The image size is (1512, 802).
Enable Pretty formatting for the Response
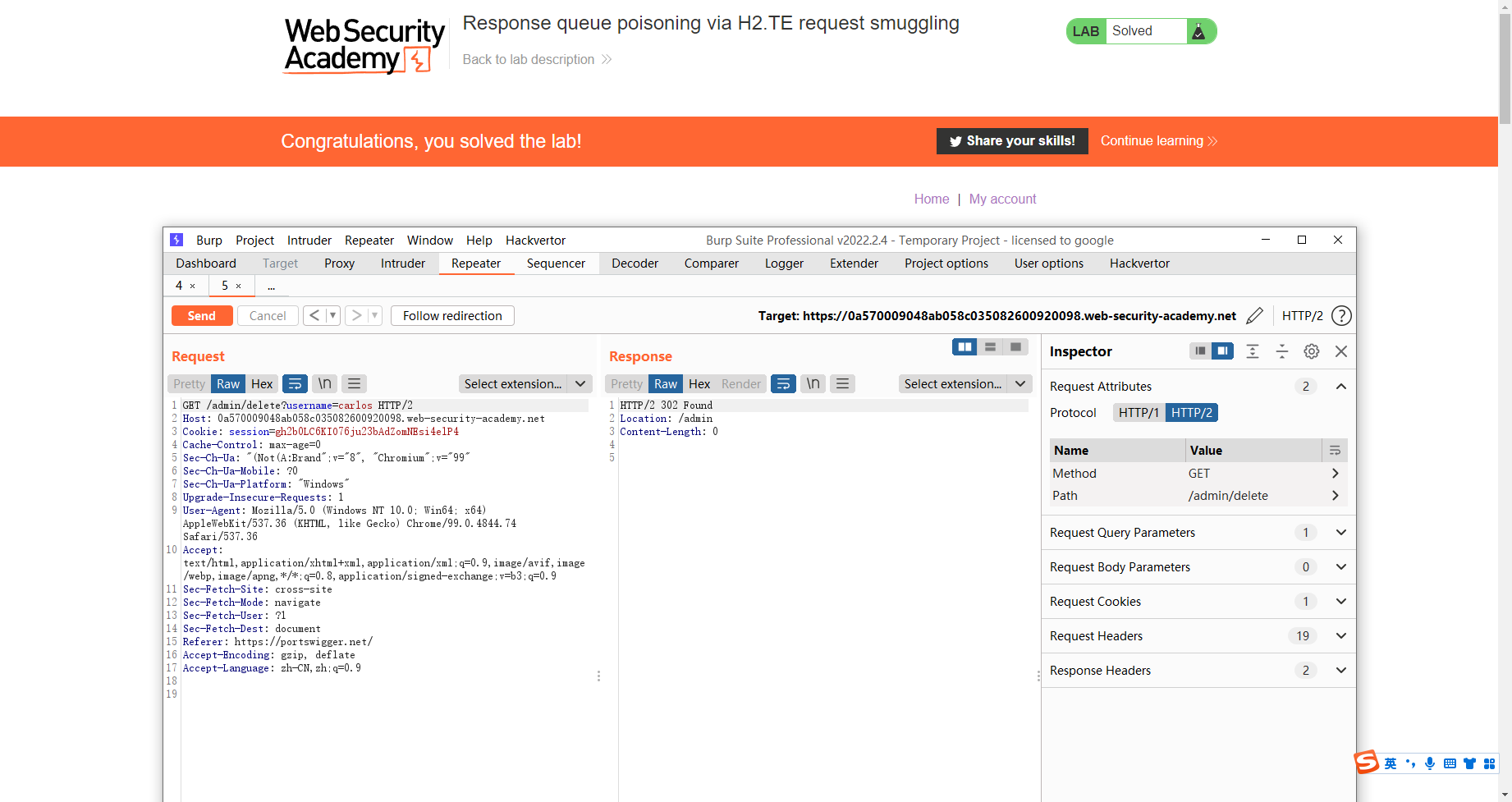[x=625, y=383]
